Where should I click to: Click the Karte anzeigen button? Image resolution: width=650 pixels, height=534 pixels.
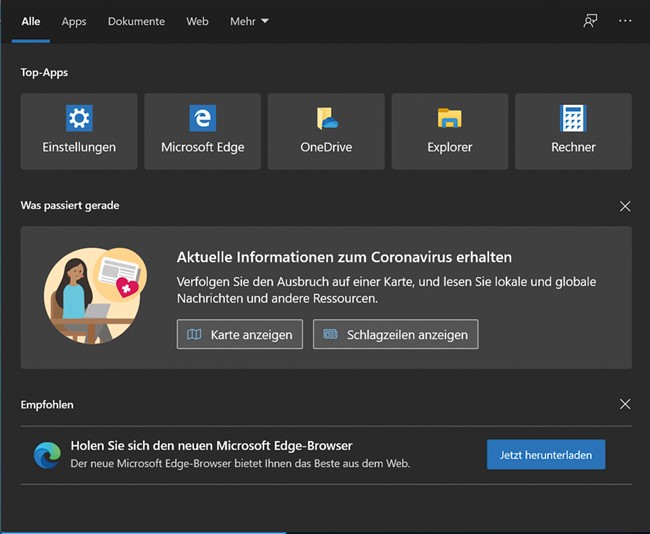coord(240,334)
